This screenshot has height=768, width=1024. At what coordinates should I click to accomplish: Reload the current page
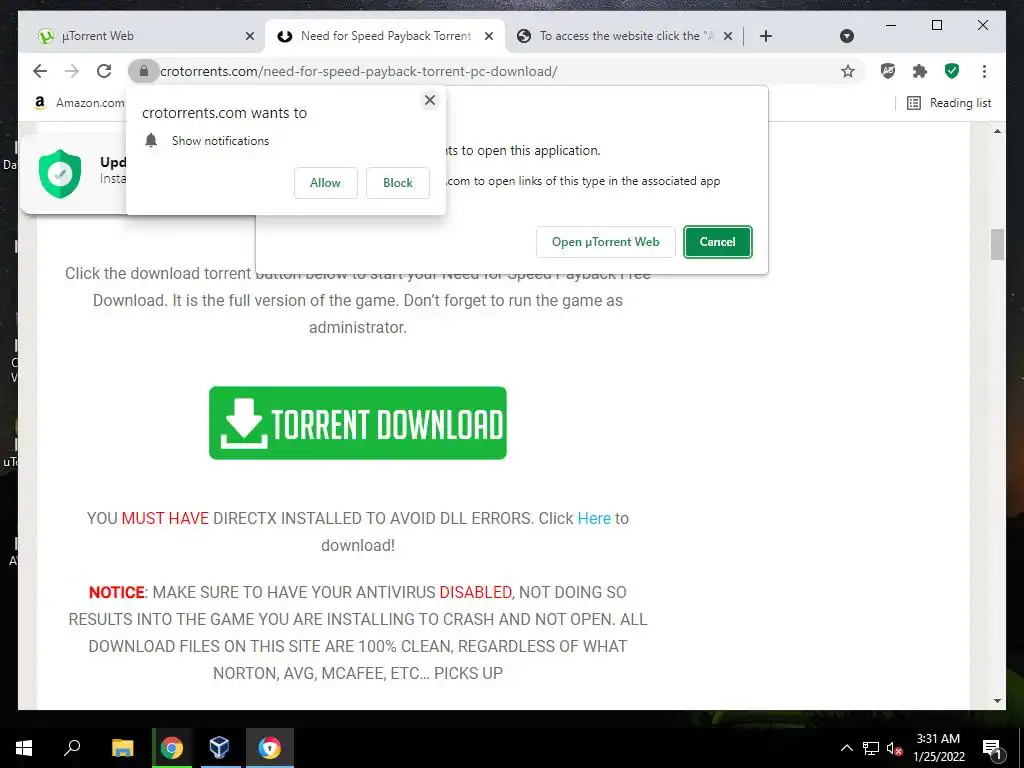104,71
